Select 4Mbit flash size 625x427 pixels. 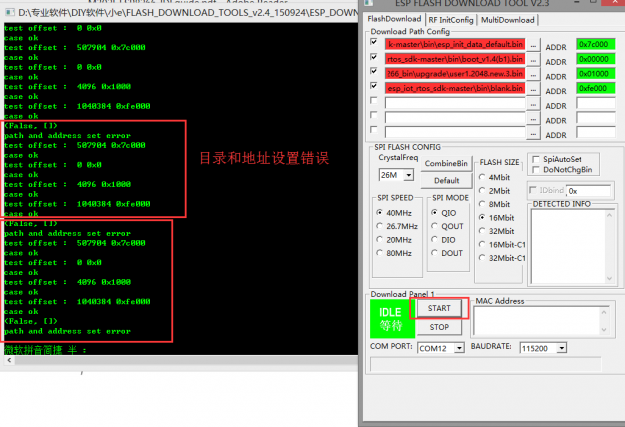coord(495,177)
